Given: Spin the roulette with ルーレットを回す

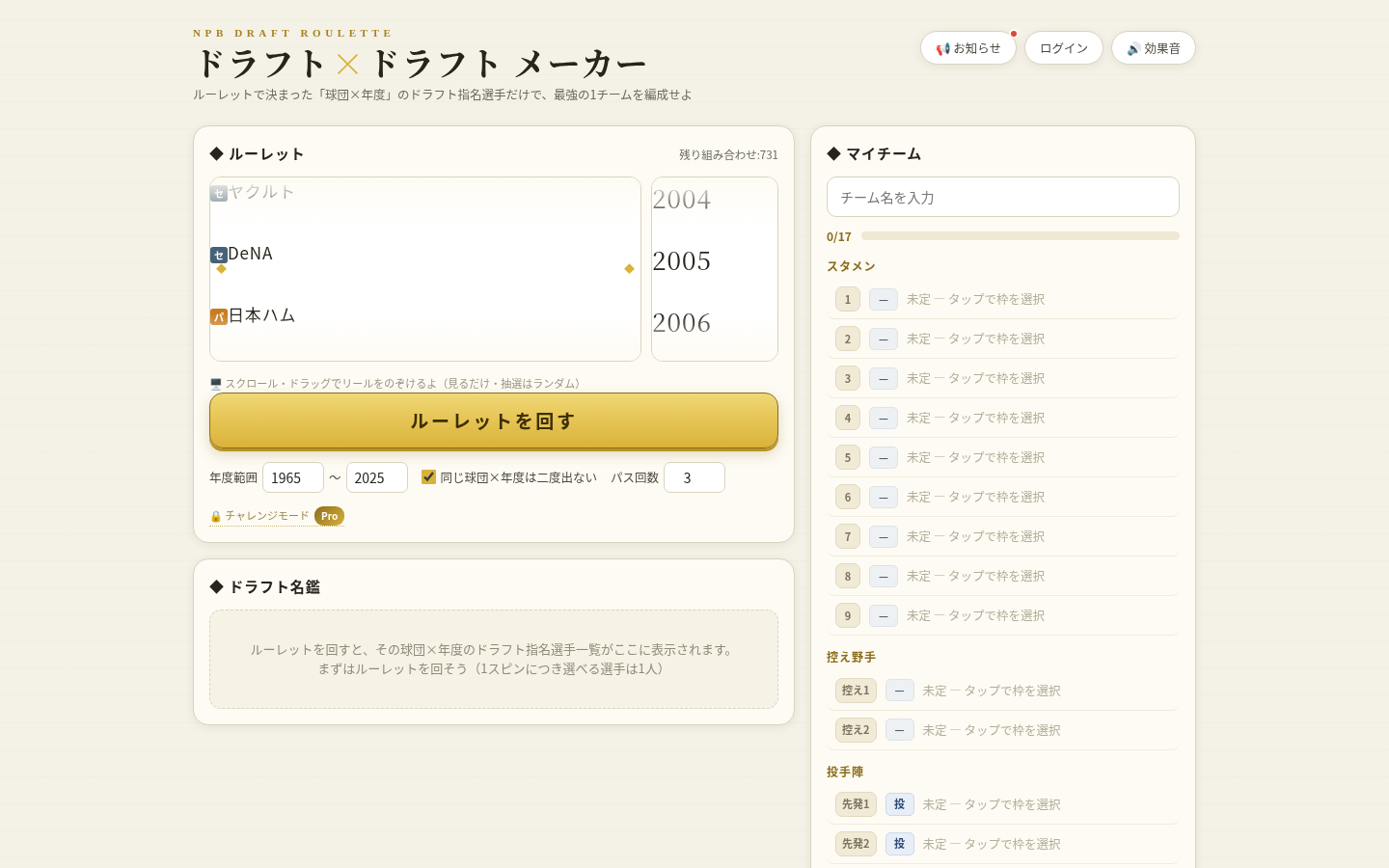Looking at the screenshot, I should 494,420.
